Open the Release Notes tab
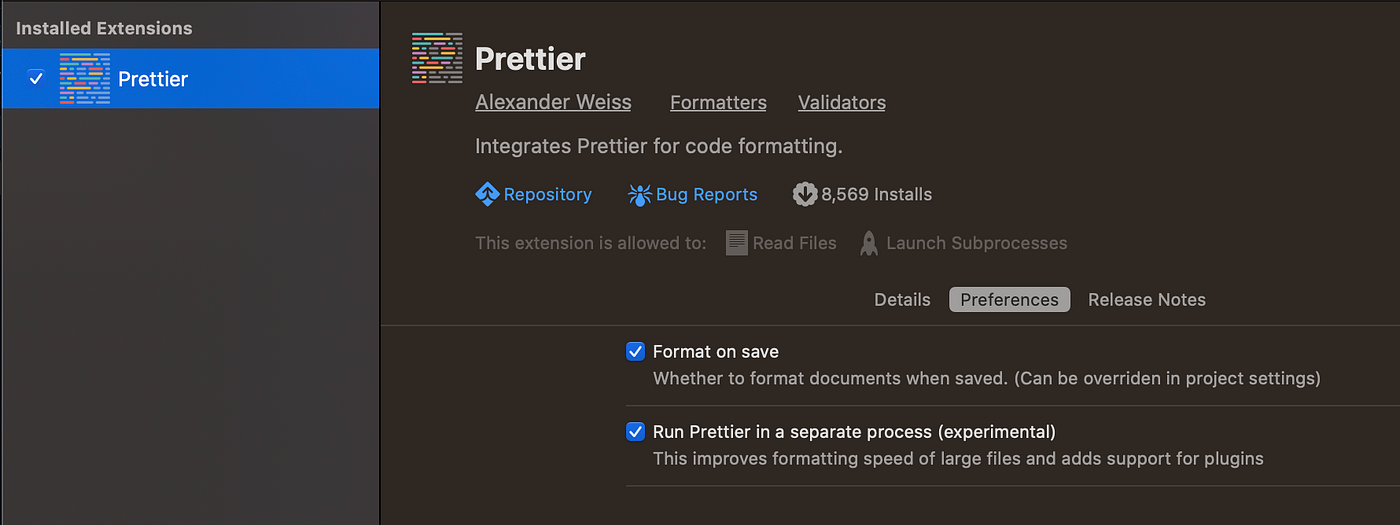This screenshot has width=1400, height=525. click(x=1147, y=300)
